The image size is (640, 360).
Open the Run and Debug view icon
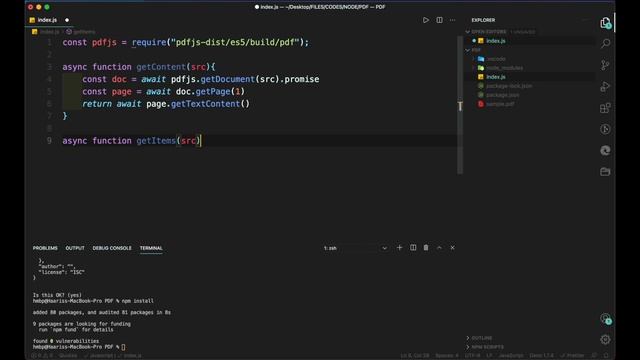click(605, 87)
